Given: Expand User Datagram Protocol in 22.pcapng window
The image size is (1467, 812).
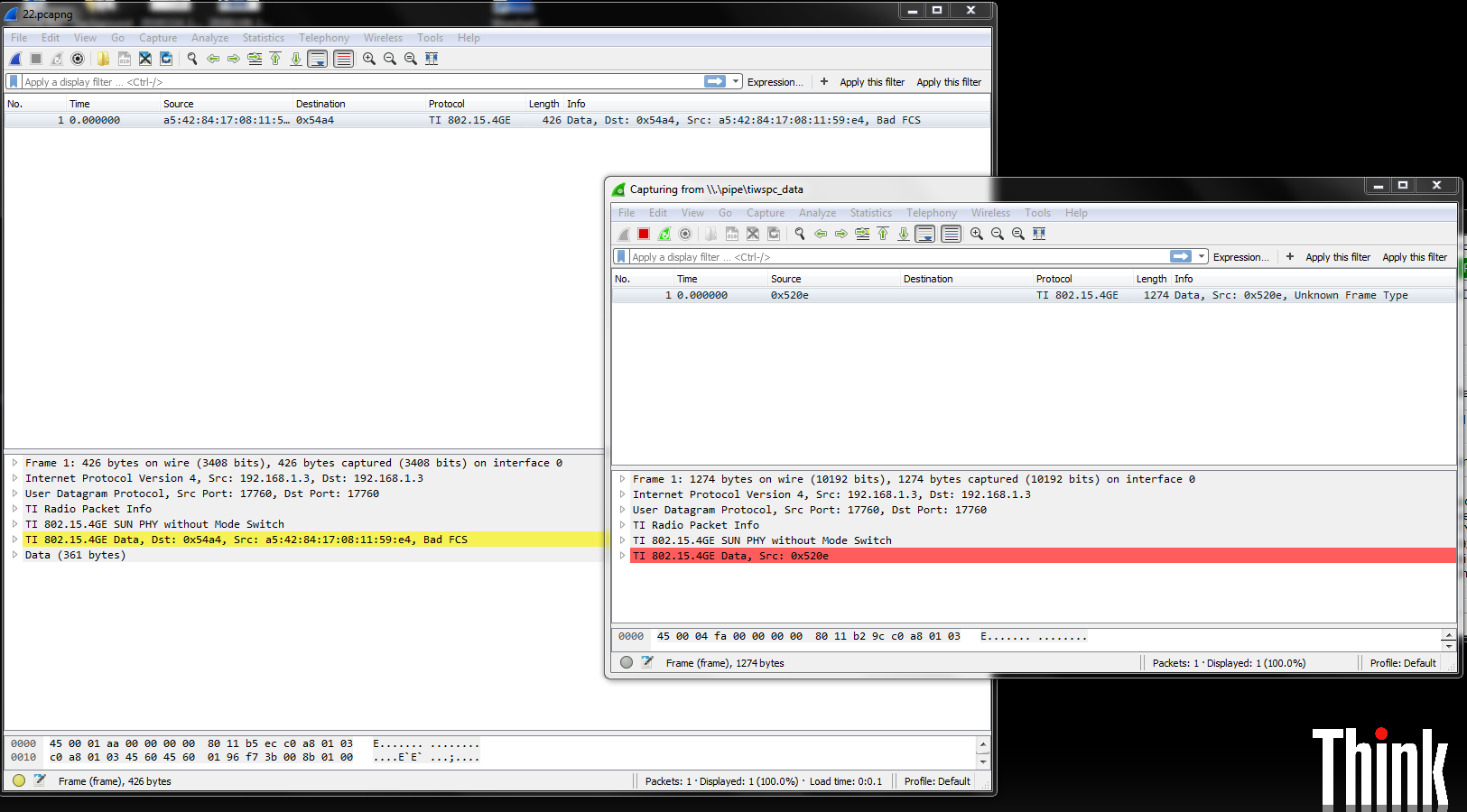Looking at the screenshot, I should pos(15,494).
